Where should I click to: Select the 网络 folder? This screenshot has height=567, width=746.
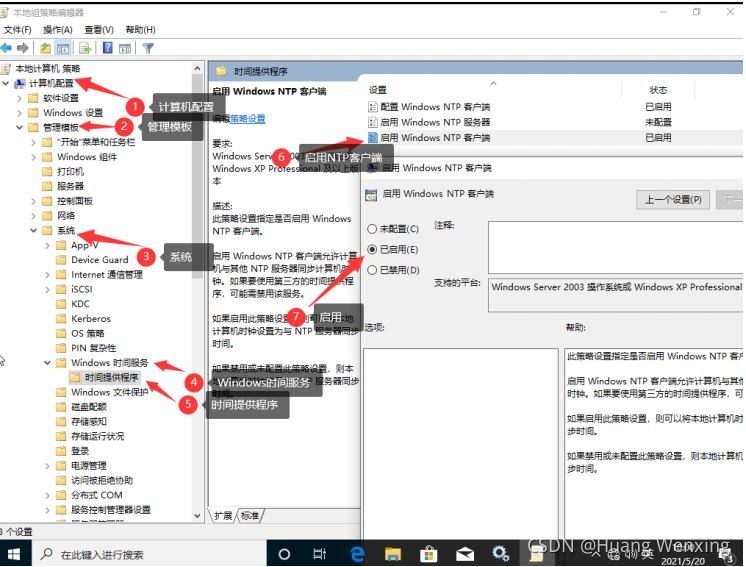[x=66, y=215]
